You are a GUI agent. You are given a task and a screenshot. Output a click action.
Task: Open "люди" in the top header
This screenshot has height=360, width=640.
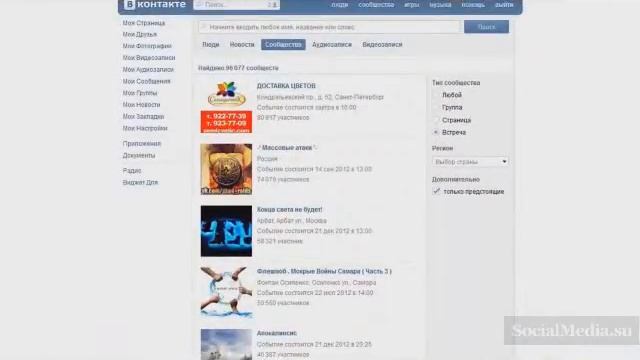(340, 5)
